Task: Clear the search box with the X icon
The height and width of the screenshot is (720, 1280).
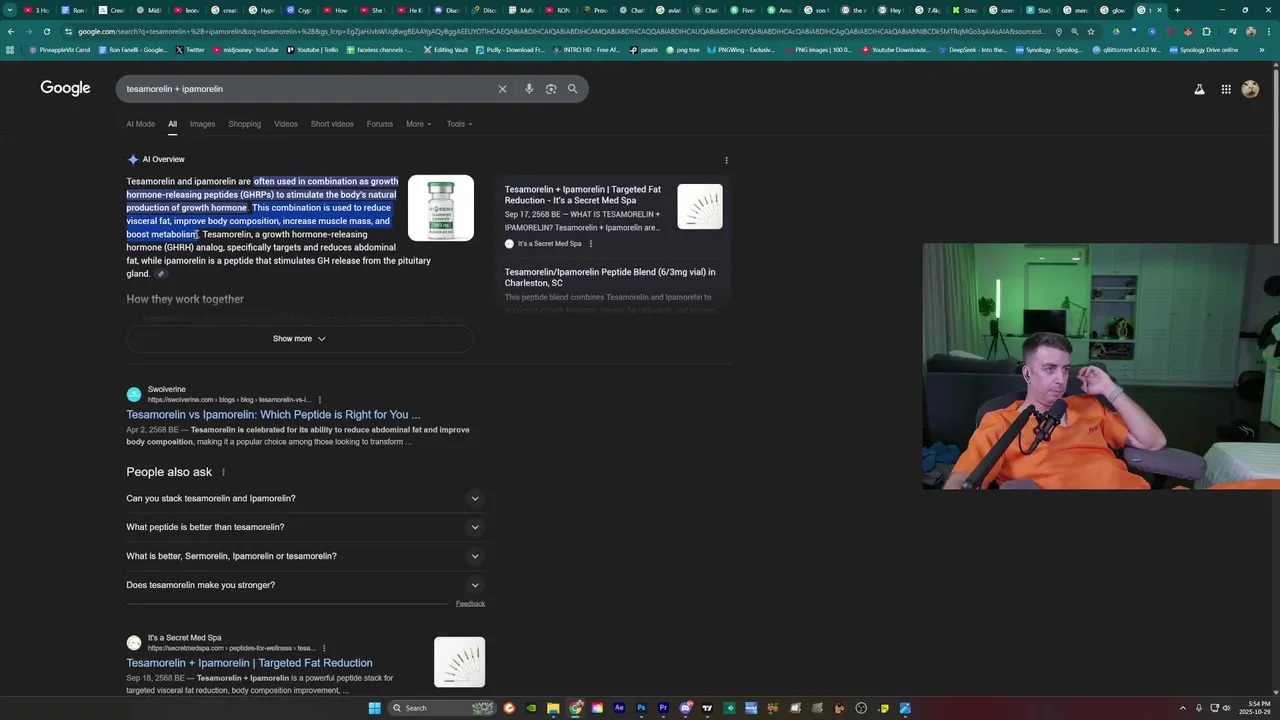Action: coord(503,89)
